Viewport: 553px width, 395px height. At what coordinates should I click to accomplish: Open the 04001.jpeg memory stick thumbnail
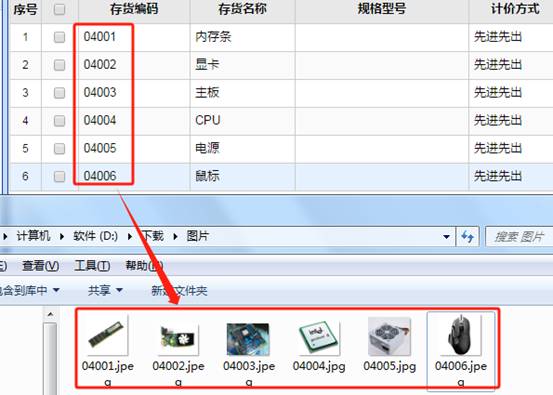coord(108,350)
